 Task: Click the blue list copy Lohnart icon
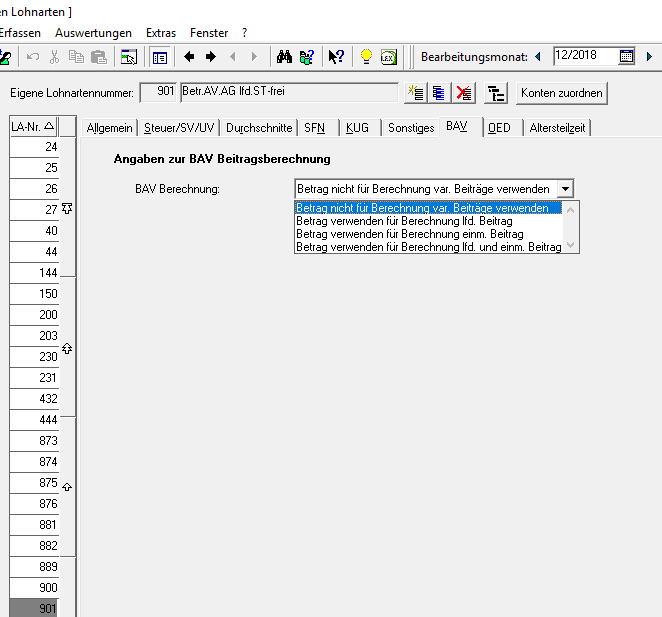(x=439, y=93)
